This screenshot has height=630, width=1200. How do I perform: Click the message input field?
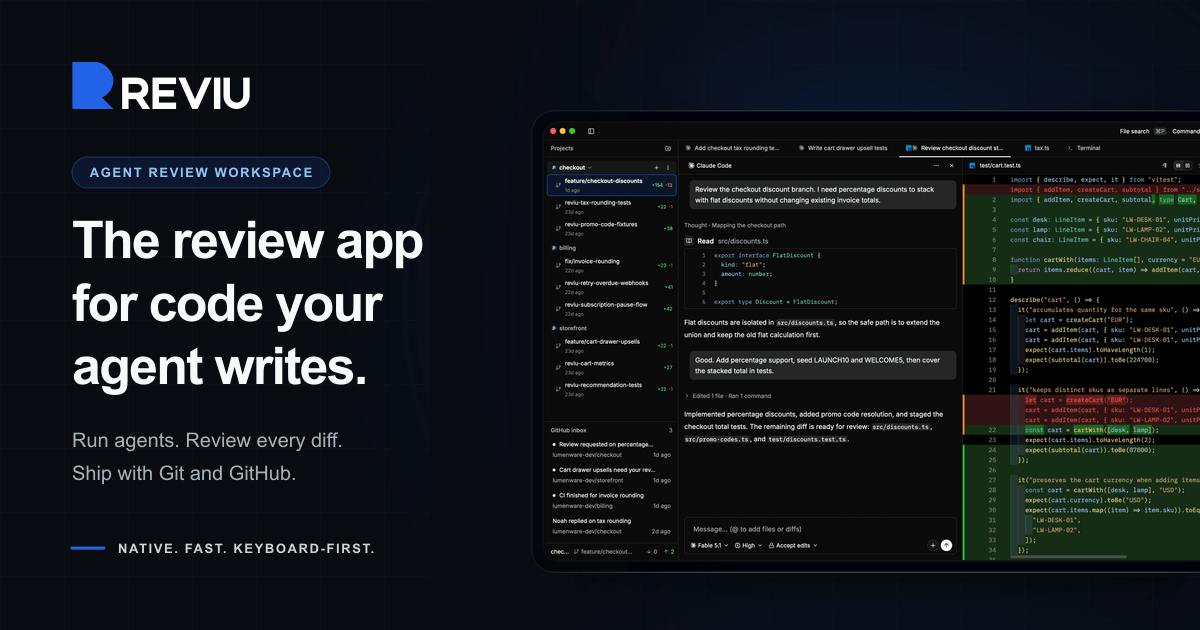pos(820,529)
